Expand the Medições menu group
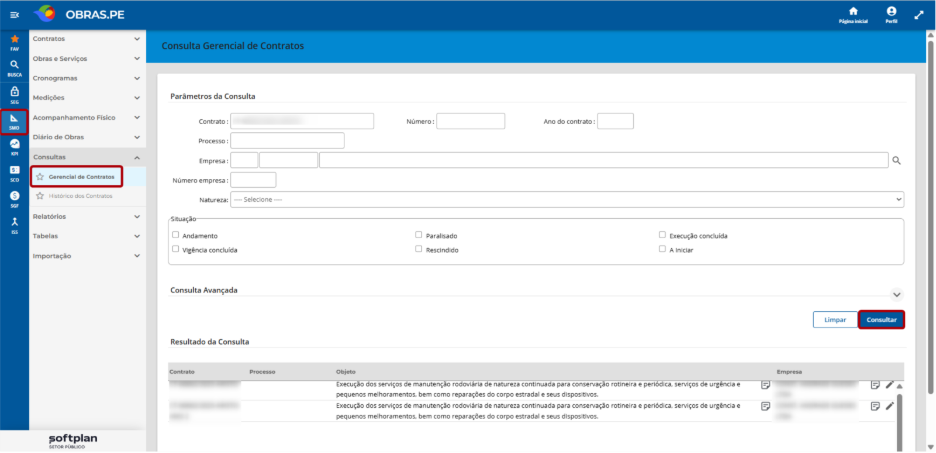The image size is (936, 453). coord(87,97)
